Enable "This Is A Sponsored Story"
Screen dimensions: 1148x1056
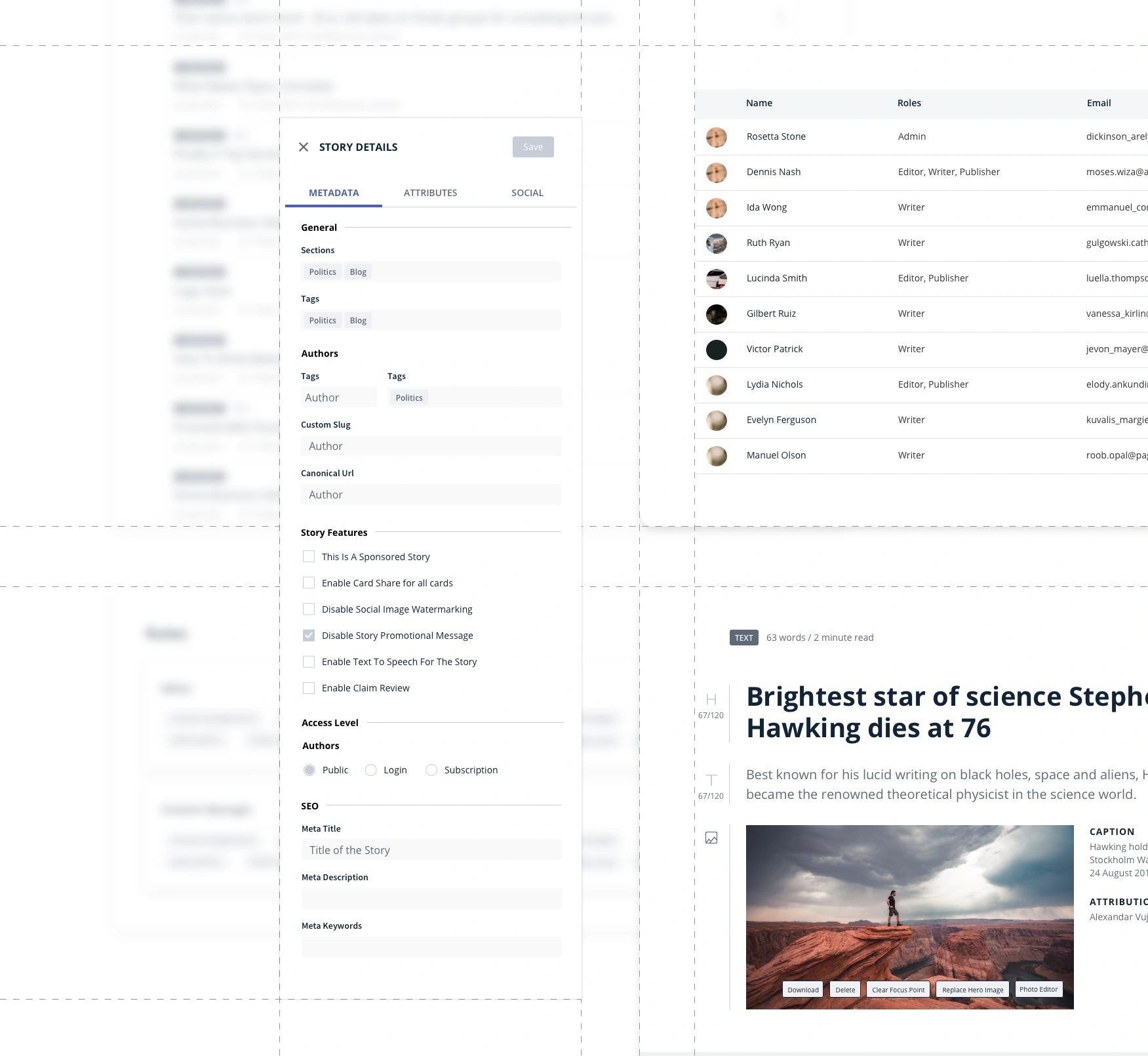[308, 556]
